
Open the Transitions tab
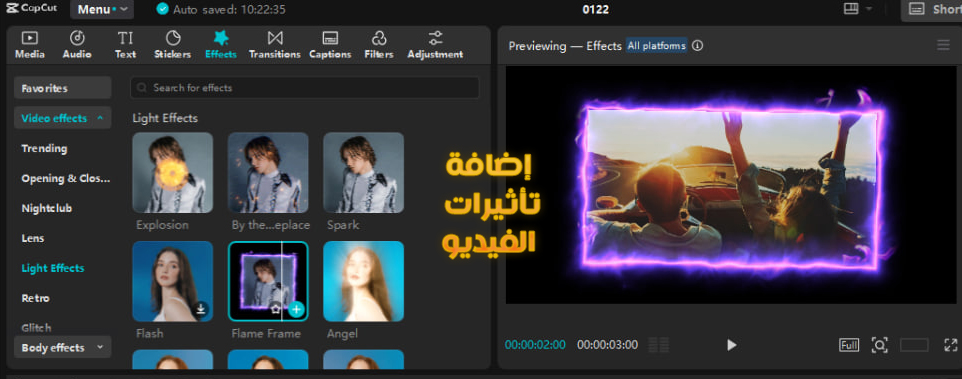point(275,45)
